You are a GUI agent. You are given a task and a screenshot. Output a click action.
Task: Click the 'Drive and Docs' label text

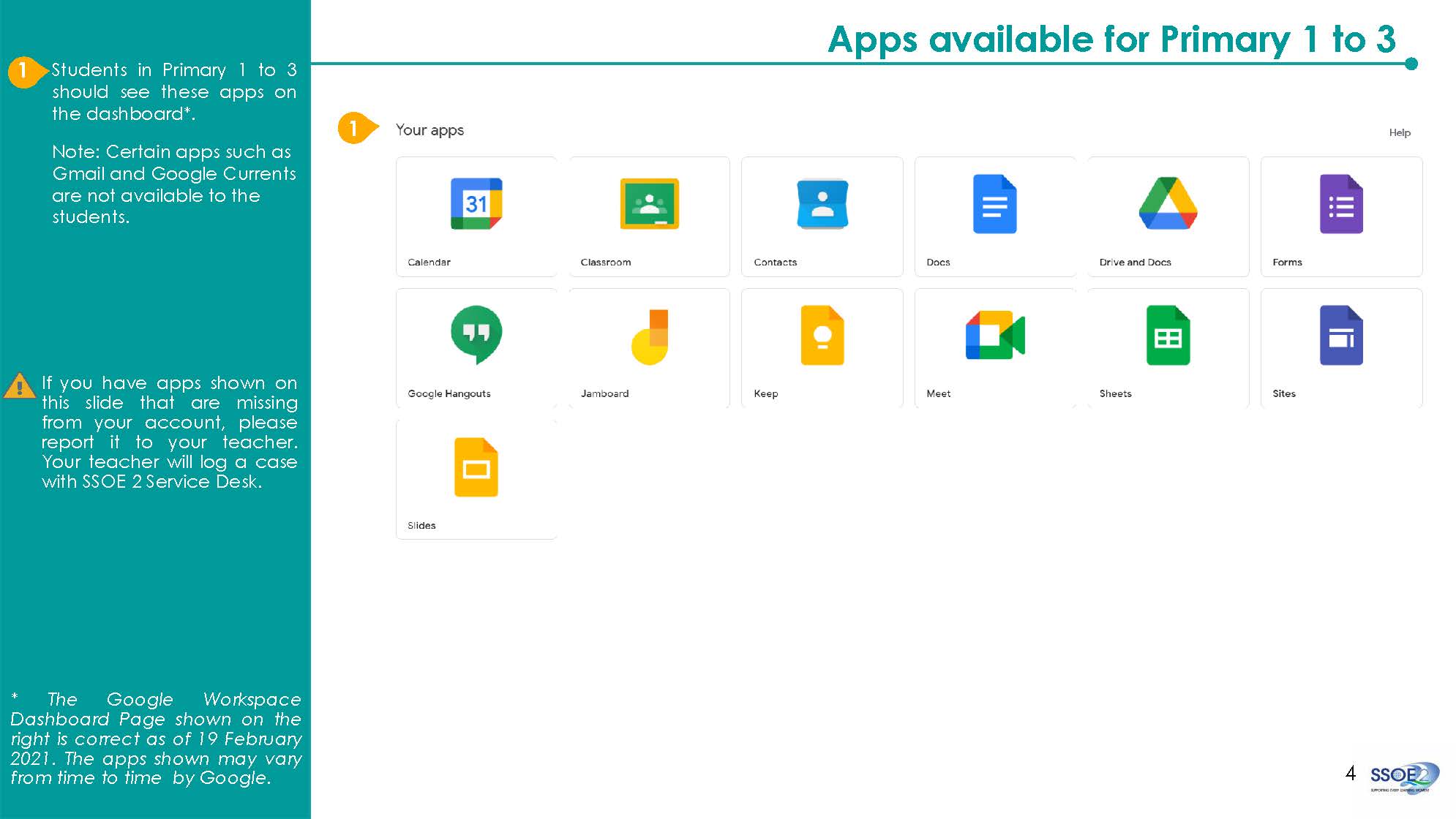tap(1135, 262)
